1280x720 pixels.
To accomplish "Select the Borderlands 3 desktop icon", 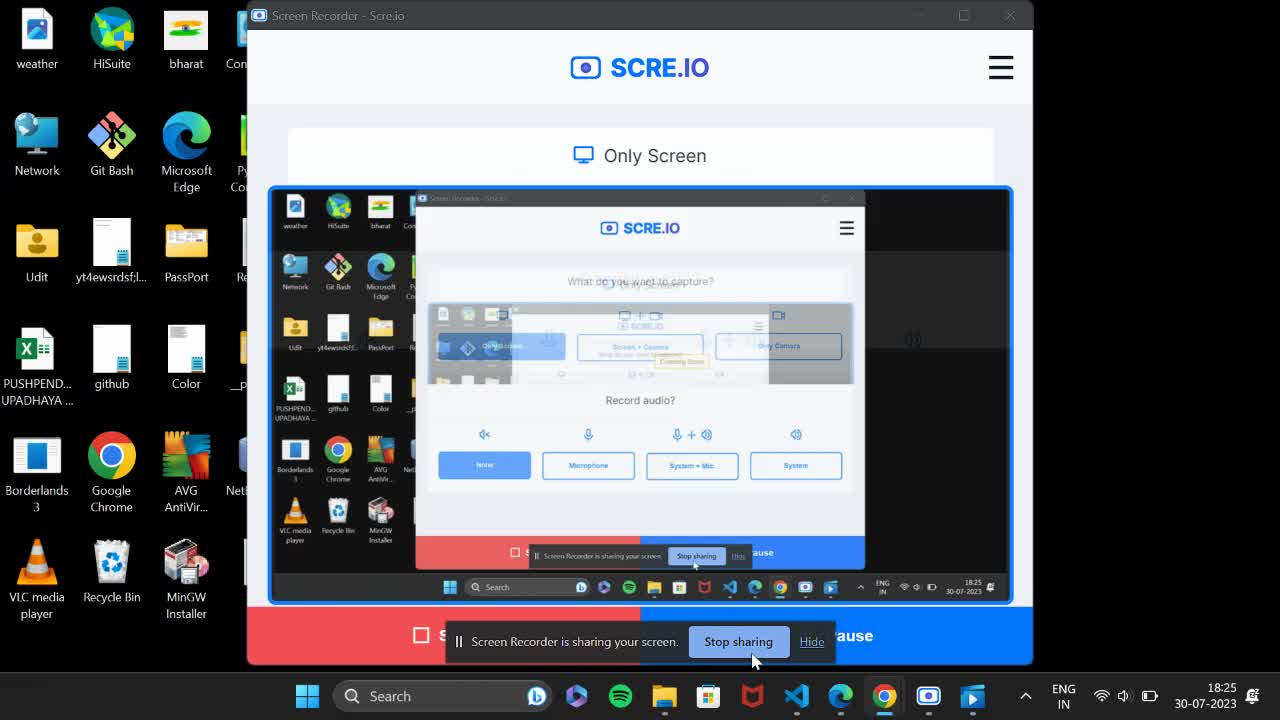I will 37,474.
